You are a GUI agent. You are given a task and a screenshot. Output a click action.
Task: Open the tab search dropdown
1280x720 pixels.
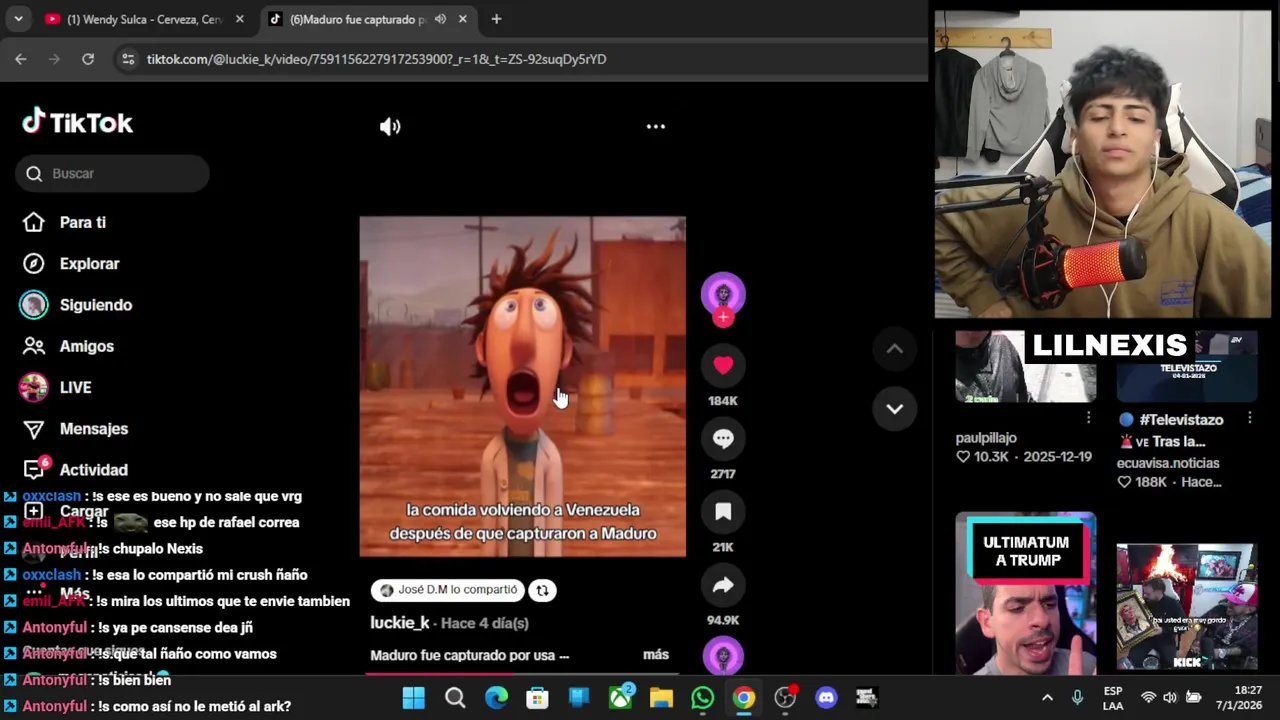(x=18, y=19)
